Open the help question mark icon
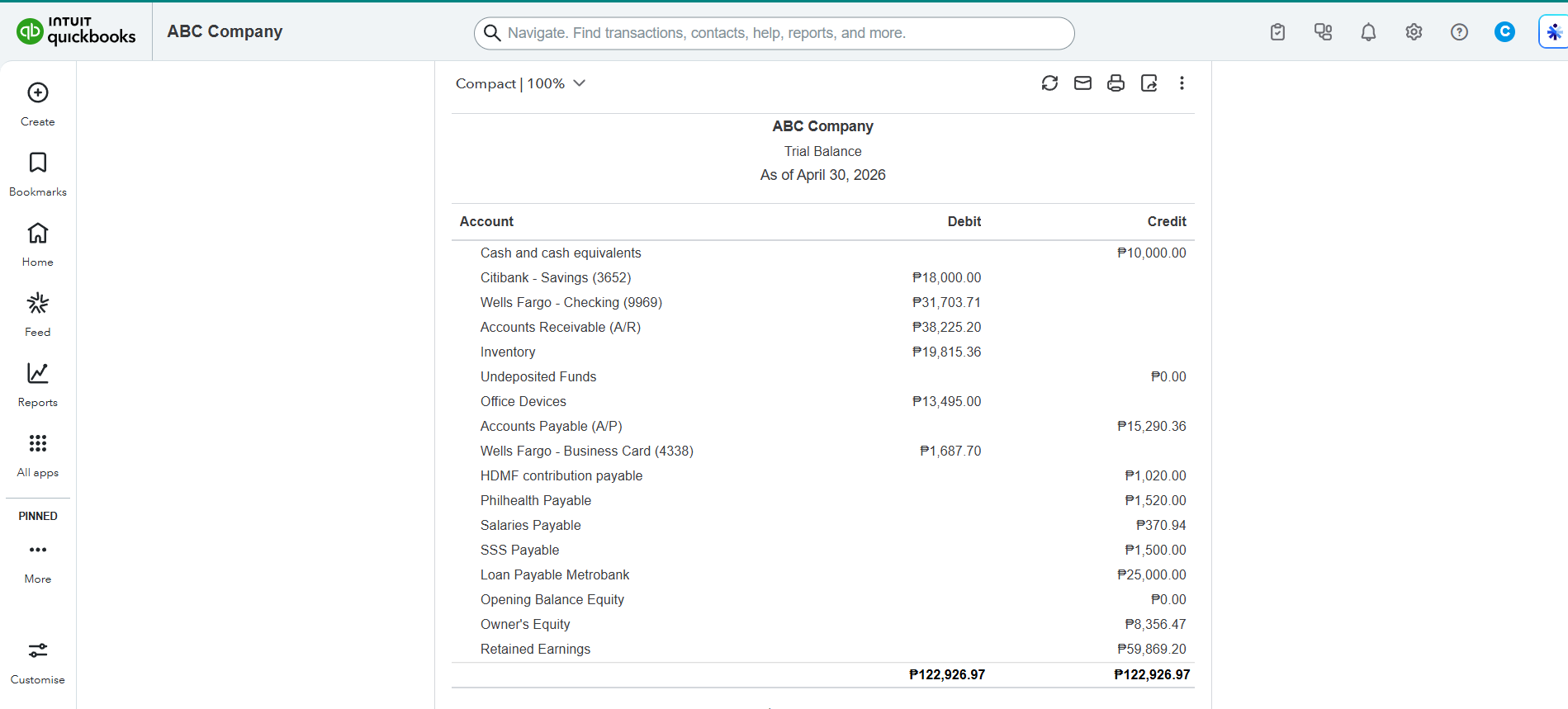This screenshot has width=1568, height=709. (1459, 32)
